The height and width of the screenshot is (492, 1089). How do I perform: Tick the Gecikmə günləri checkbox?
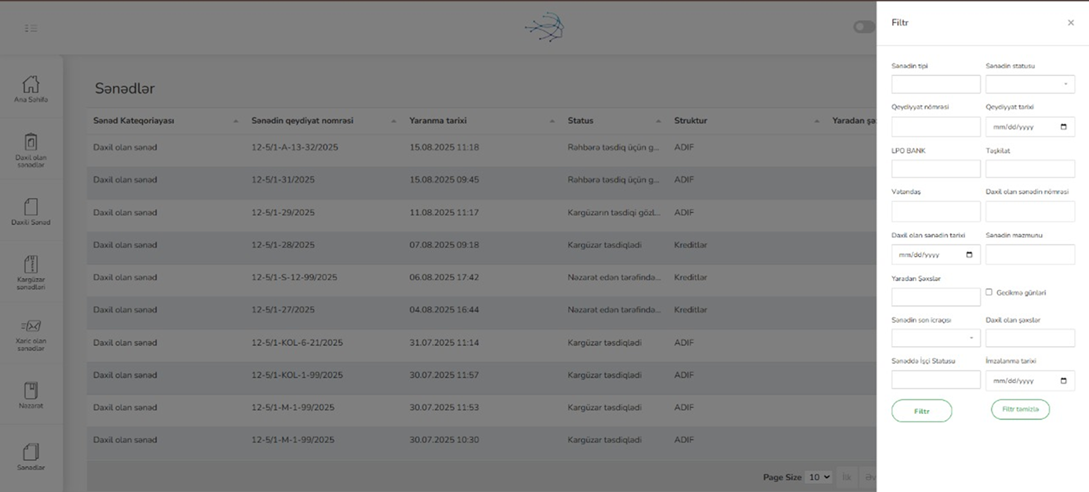tap(989, 293)
